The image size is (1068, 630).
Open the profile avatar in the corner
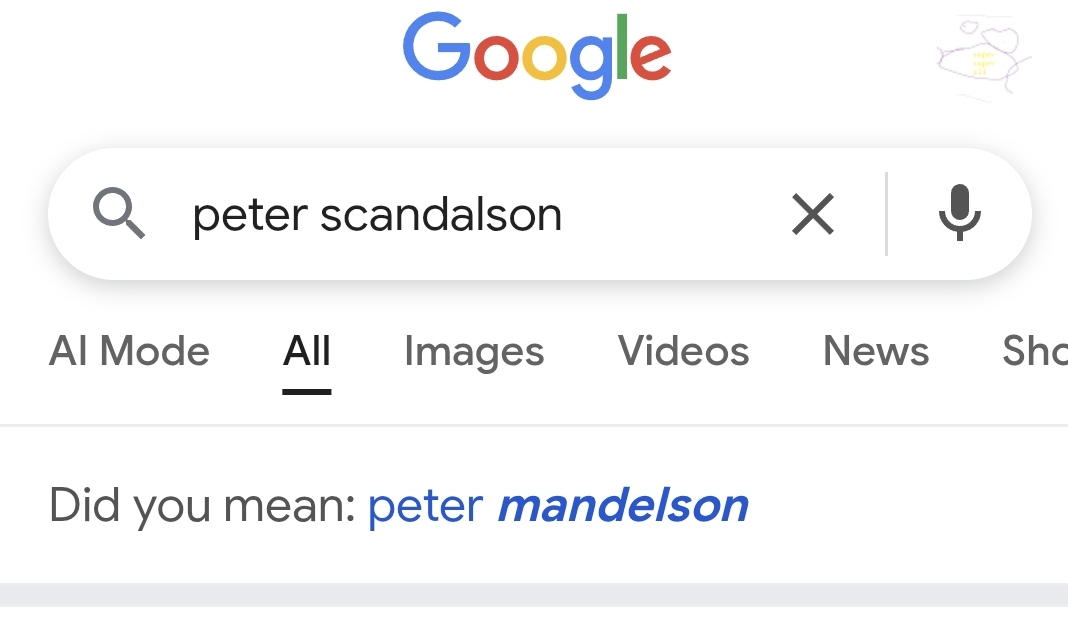tap(982, 57)
